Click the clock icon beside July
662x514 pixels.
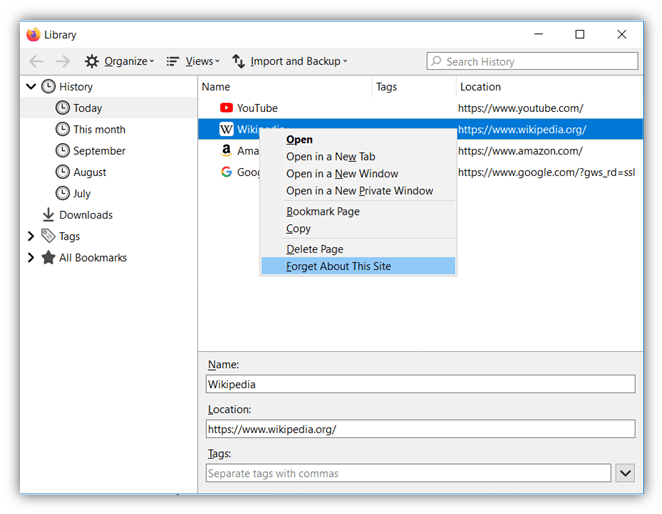tap(62, 193)
